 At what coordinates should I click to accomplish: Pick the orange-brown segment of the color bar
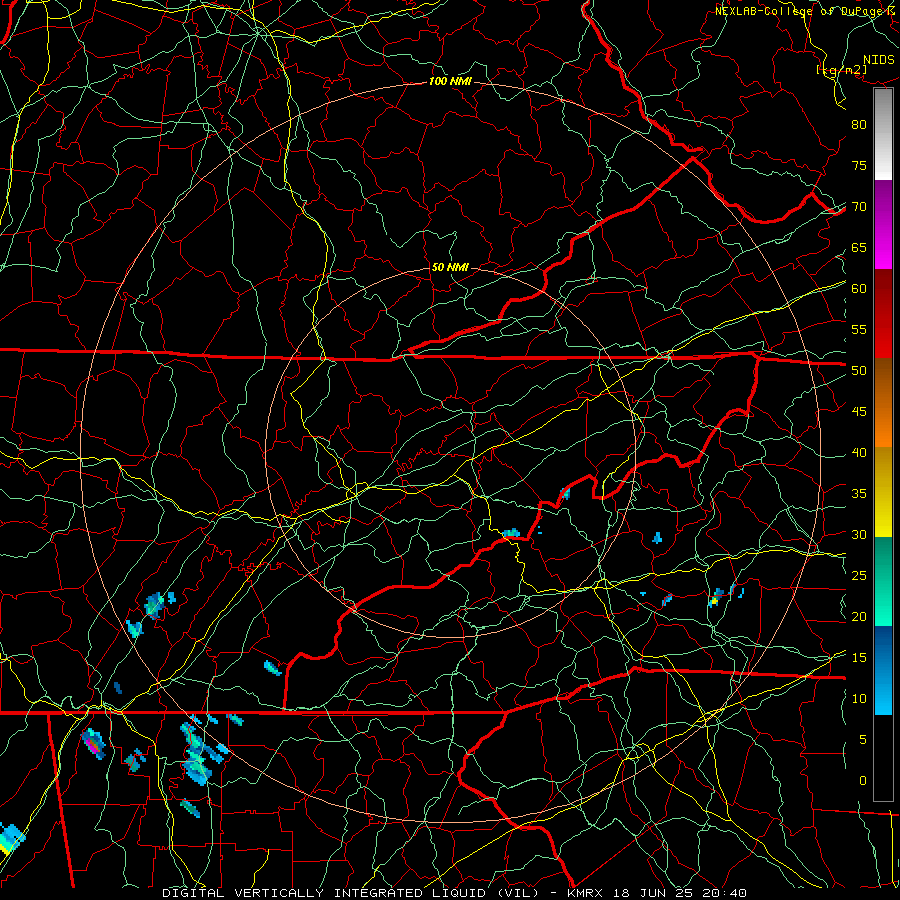click(883, 402)
